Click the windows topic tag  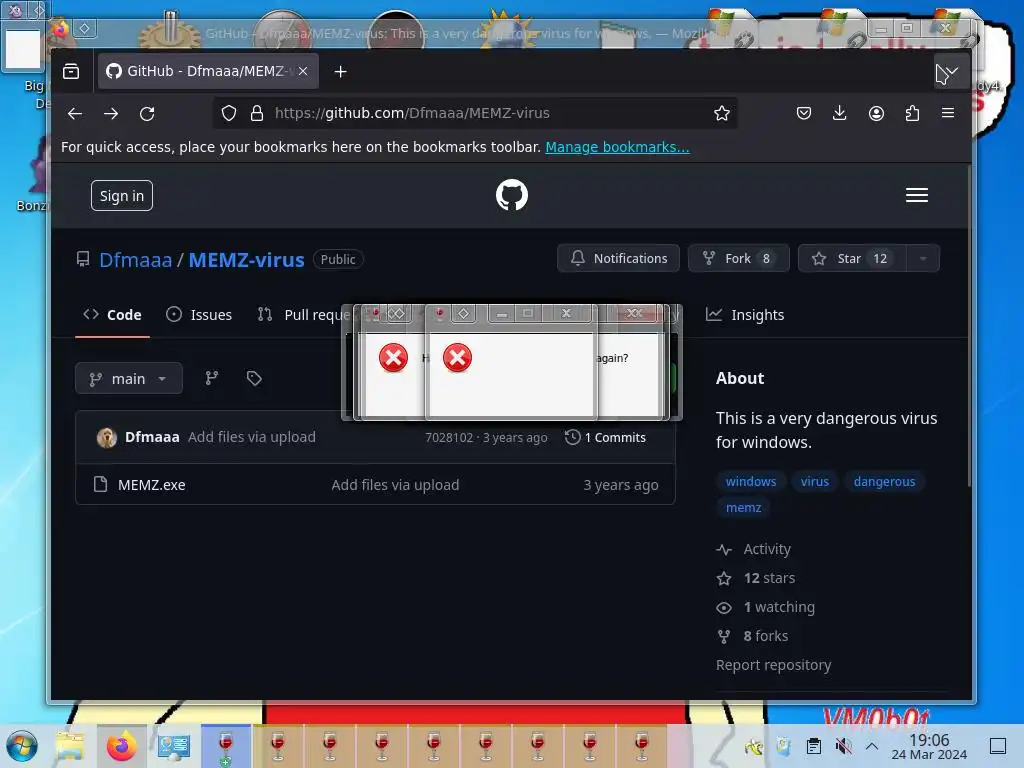751,481
